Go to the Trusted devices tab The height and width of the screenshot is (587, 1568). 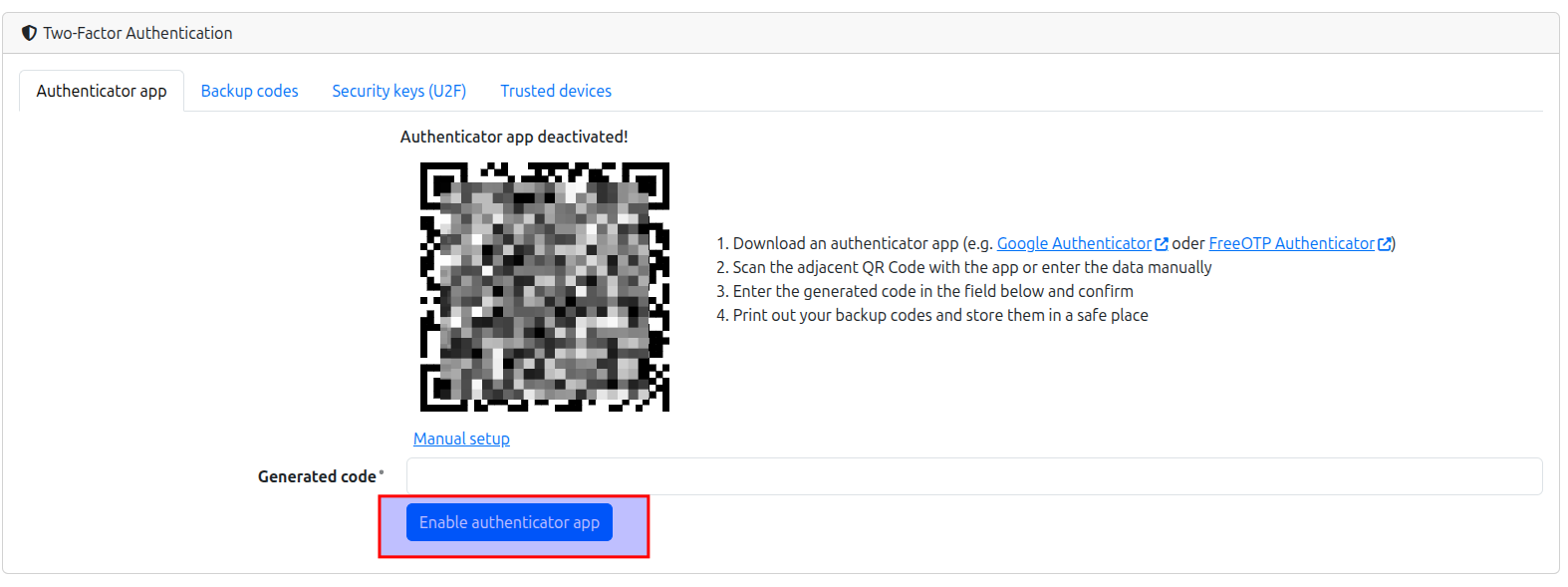click(x=556, y=91)
